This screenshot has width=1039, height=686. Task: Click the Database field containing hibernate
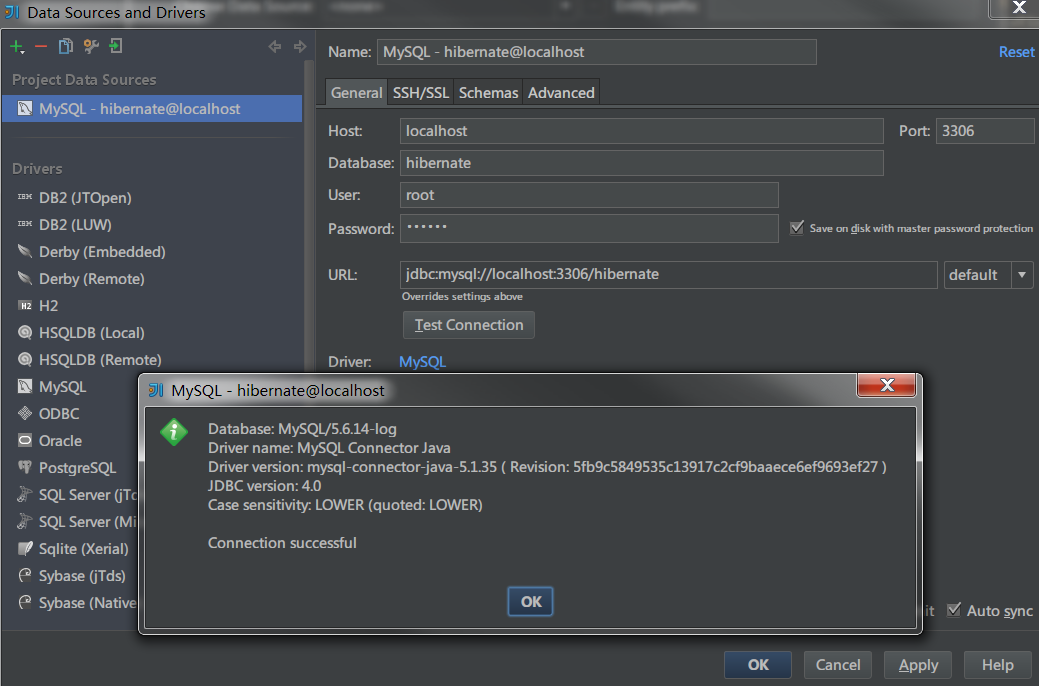[641, 163]
